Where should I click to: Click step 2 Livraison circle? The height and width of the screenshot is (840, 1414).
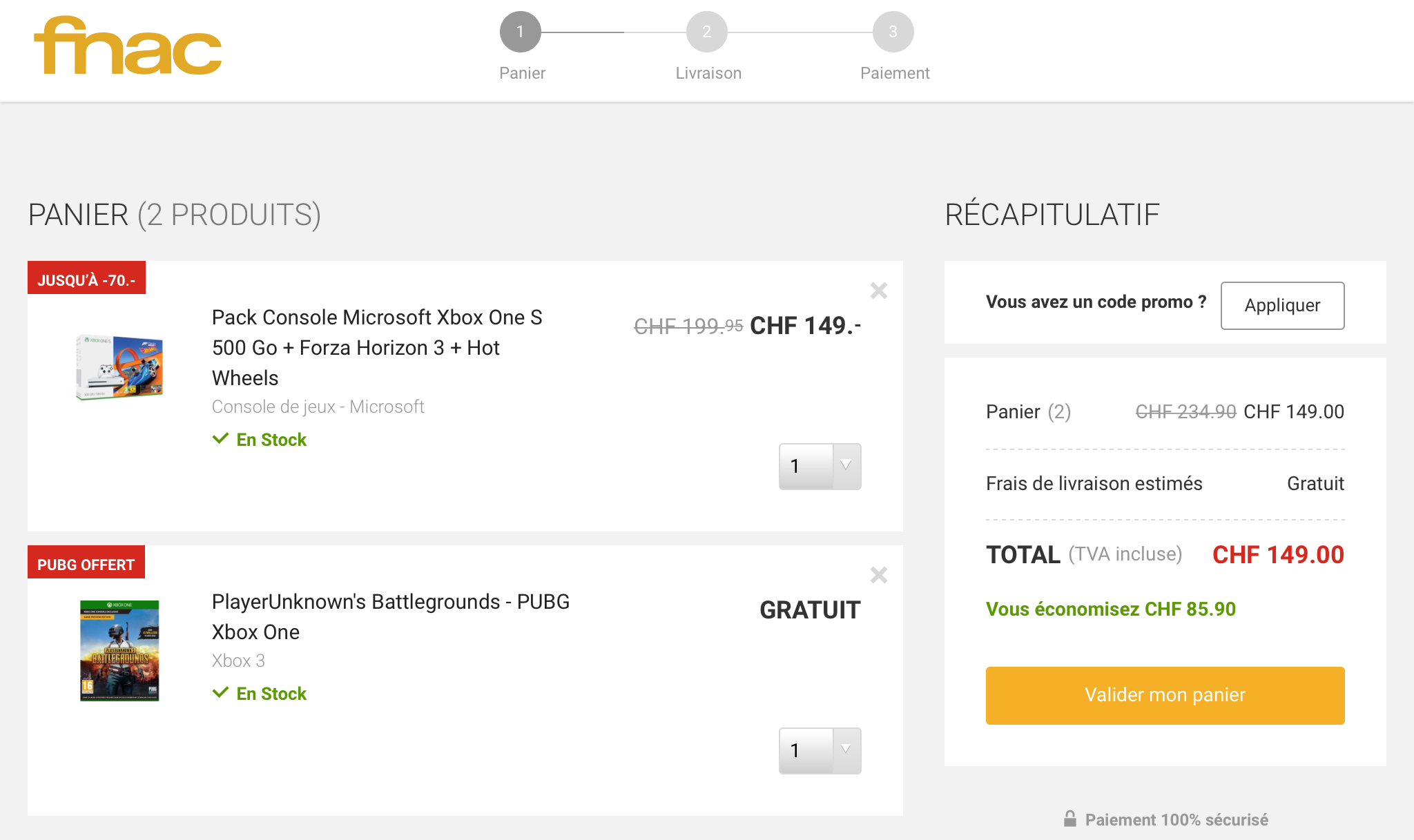tap(706, 32)
